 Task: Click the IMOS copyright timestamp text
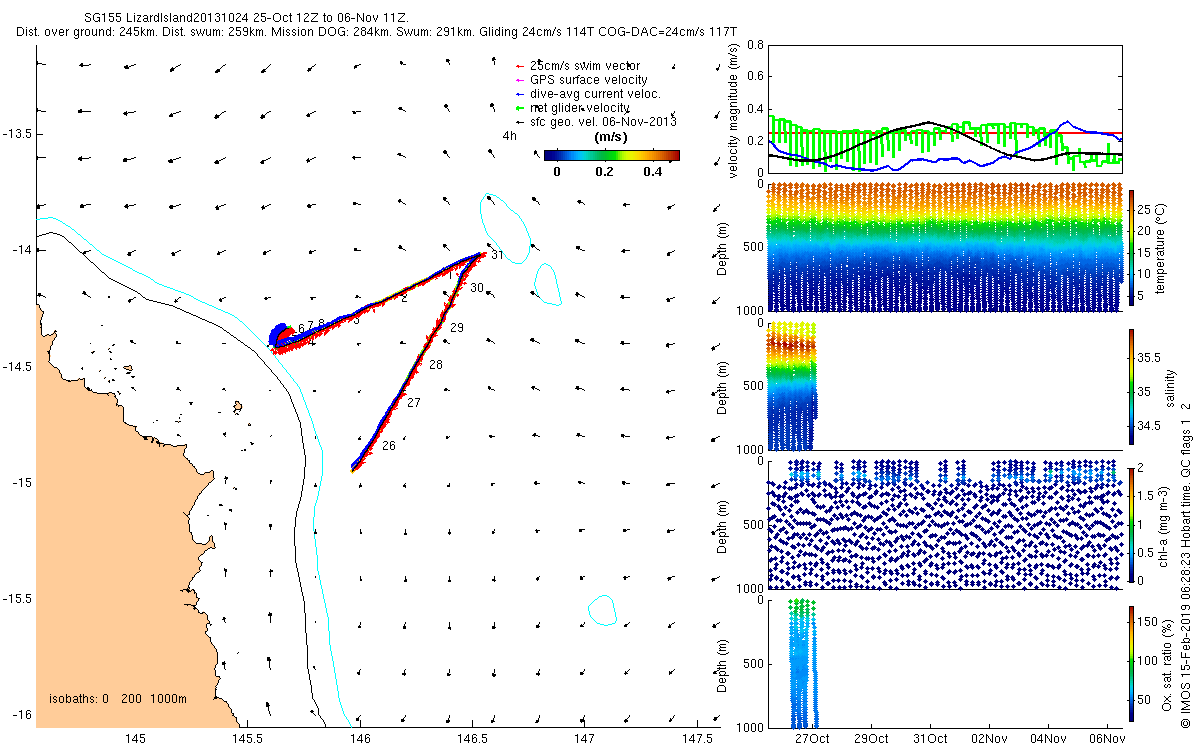(x=1185, y=565)
